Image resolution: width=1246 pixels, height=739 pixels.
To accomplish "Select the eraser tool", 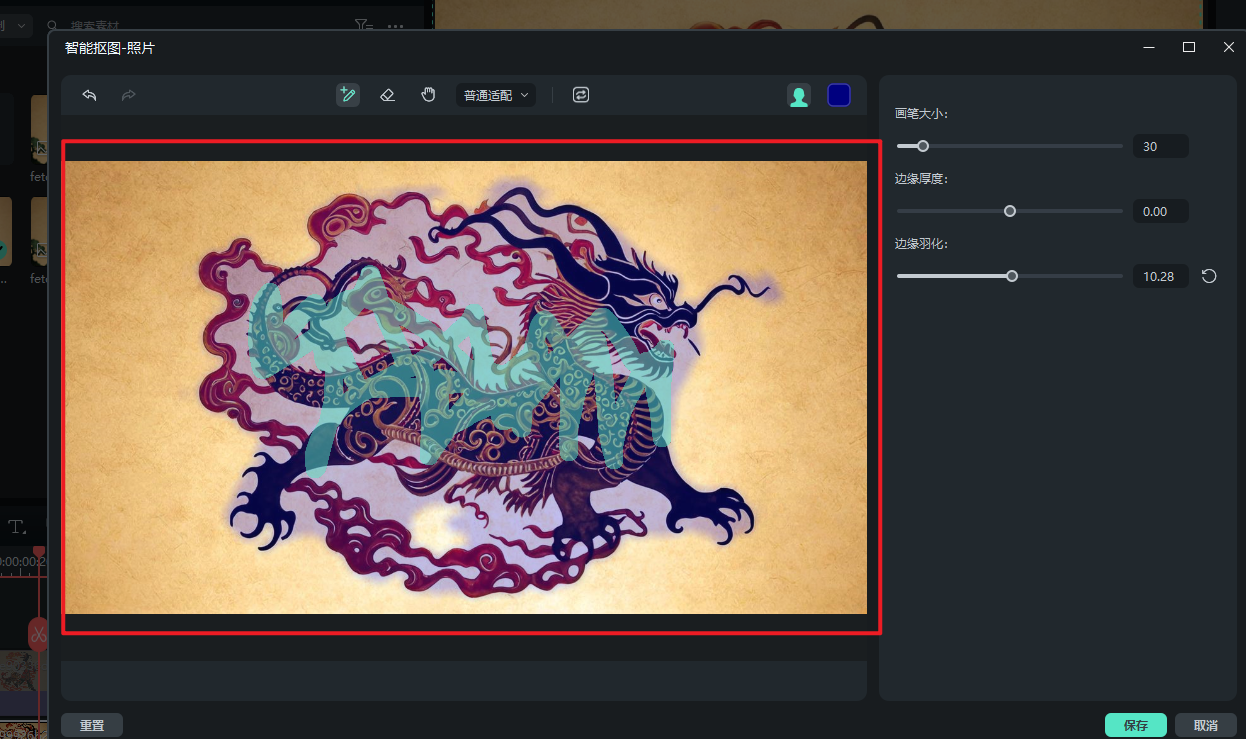I will 388,95.
